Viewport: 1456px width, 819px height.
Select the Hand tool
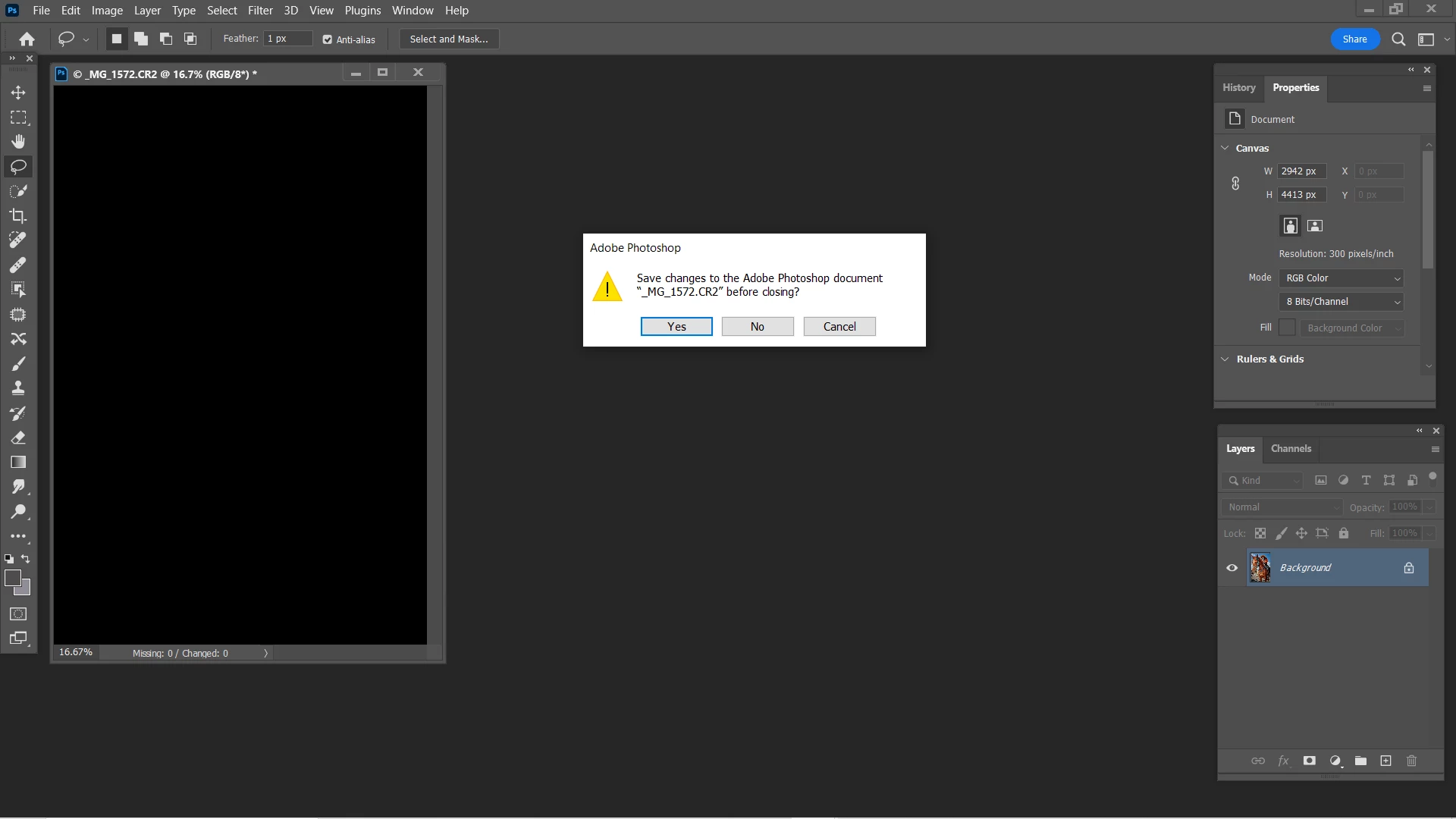pos(18,142)
